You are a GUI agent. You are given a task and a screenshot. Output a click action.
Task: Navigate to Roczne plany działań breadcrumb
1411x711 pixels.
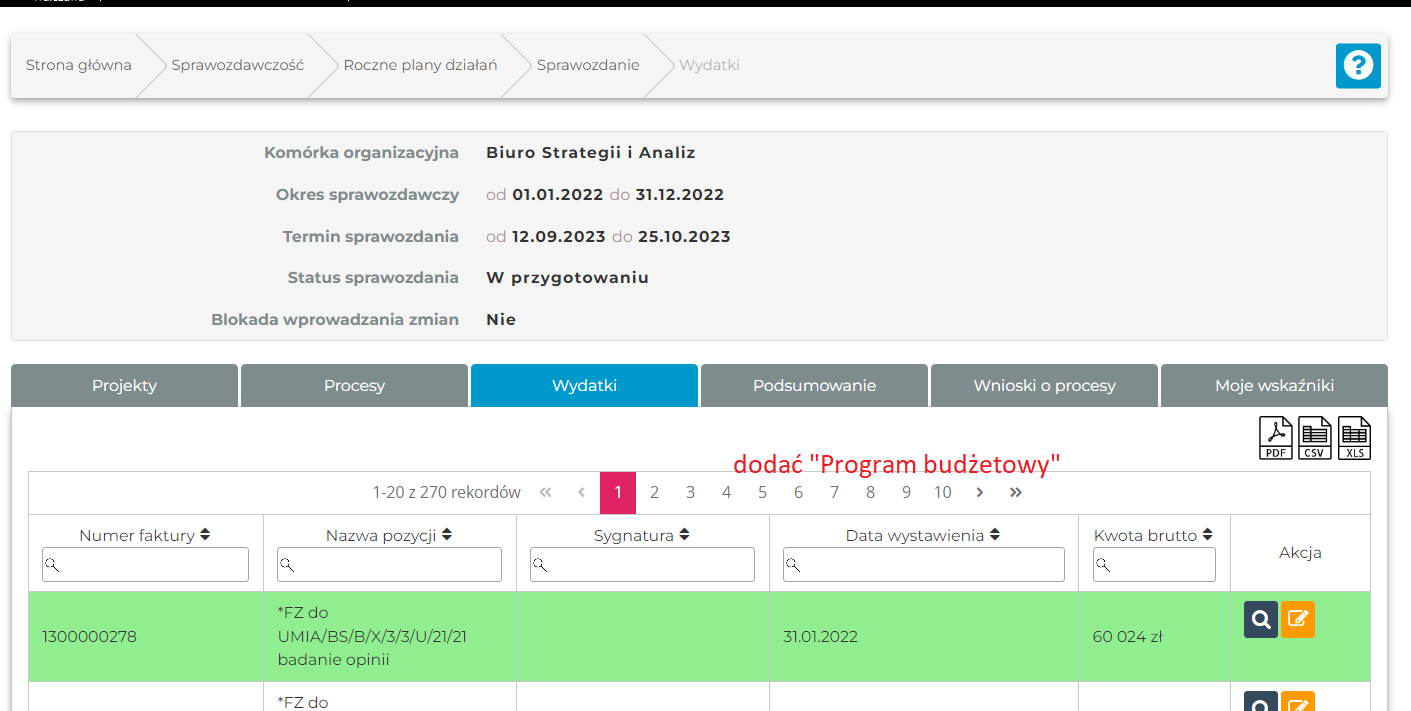pyautogui.click(x=420, y=65)
